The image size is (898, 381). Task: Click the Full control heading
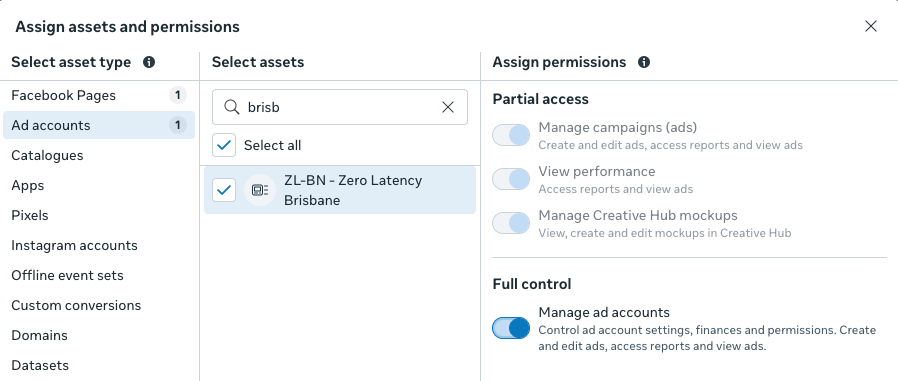coord(531,284)
